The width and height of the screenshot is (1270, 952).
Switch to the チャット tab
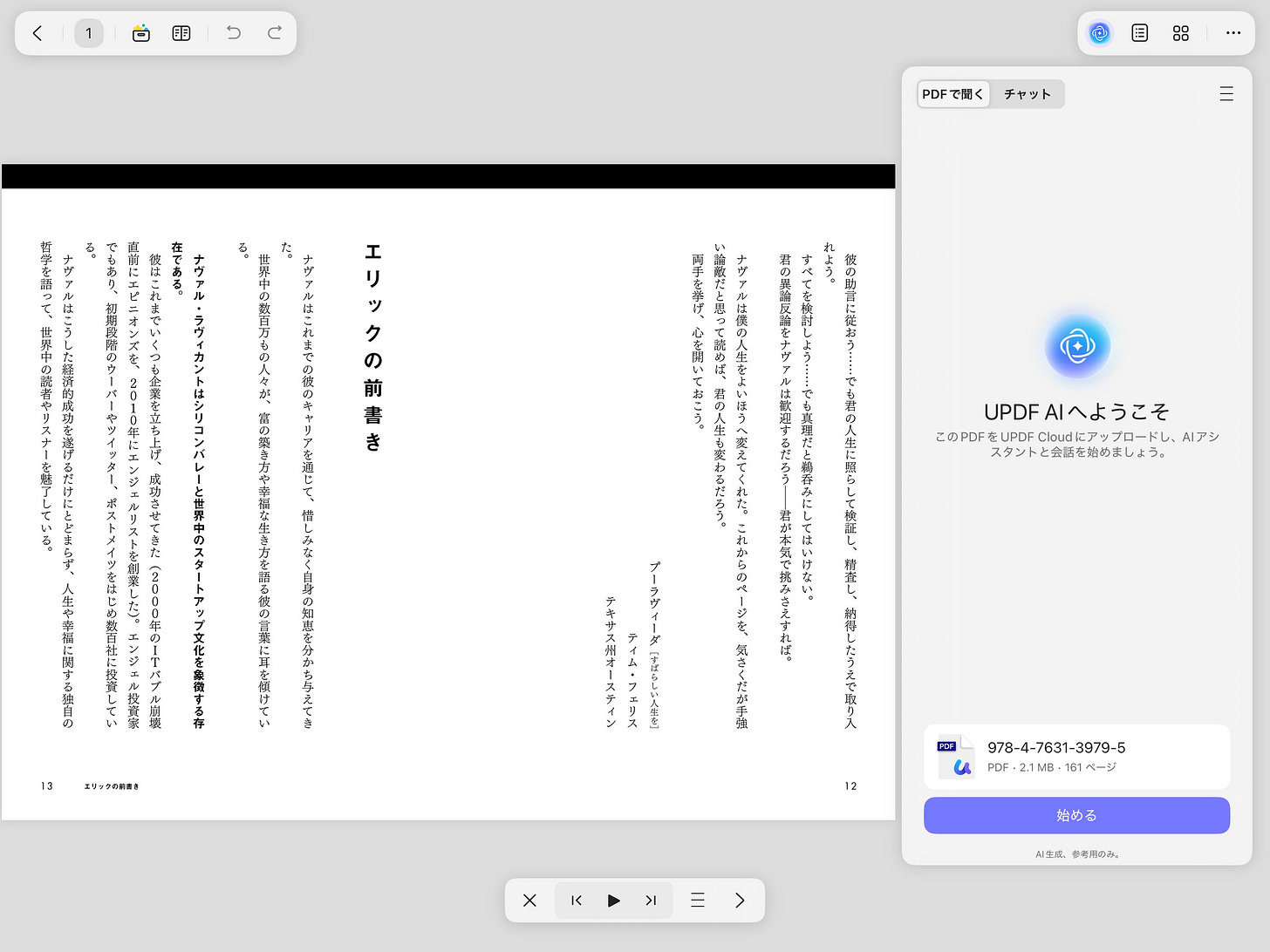point(1027,93)
